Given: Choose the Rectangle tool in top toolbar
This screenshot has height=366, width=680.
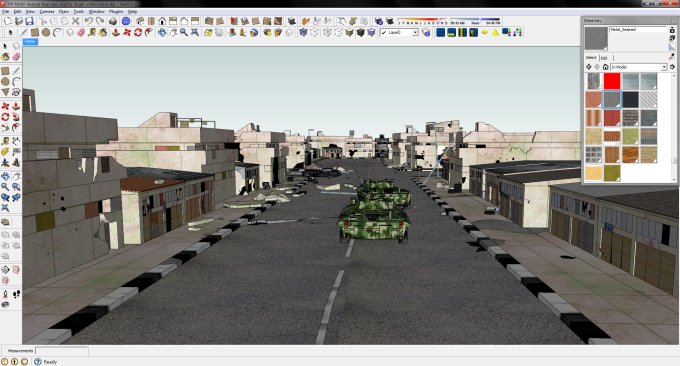Looking at the screenshot, I should tap(35, 33).
